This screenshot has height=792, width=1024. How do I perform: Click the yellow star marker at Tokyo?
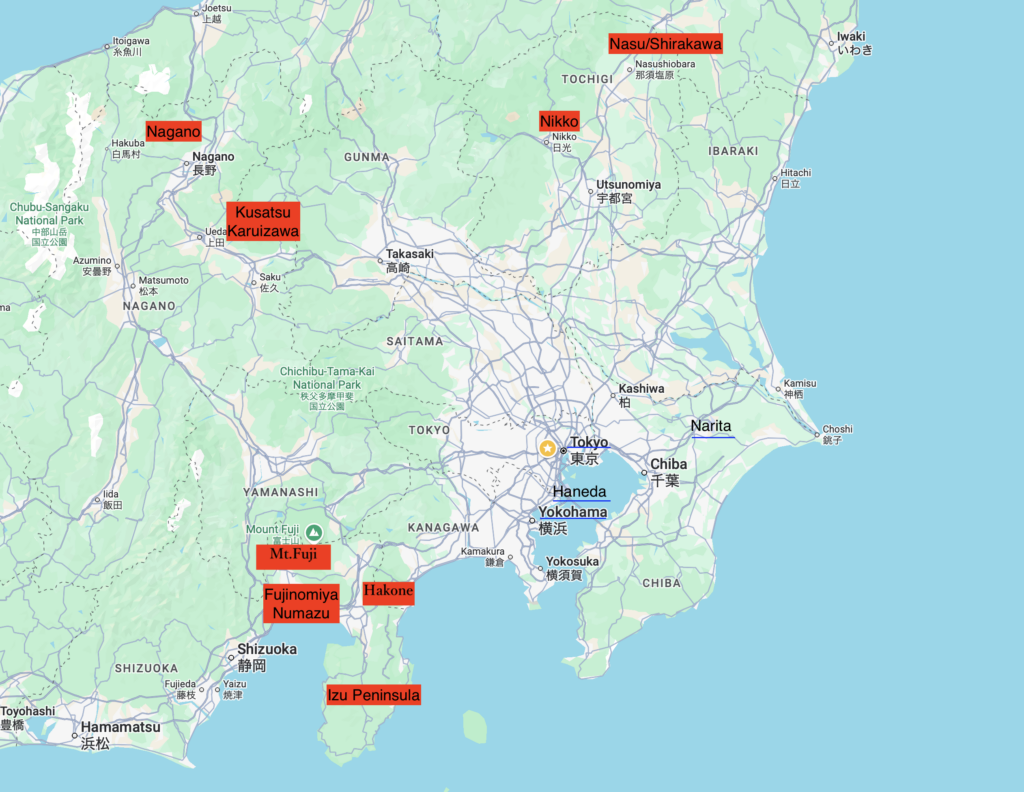point(547,449)
